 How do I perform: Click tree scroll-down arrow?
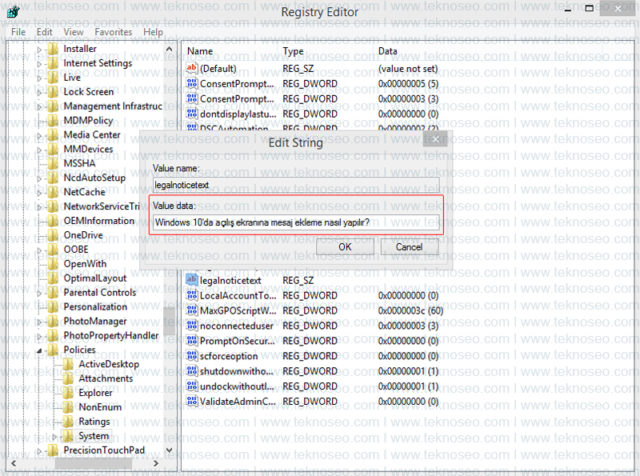[x=169, y=450]
